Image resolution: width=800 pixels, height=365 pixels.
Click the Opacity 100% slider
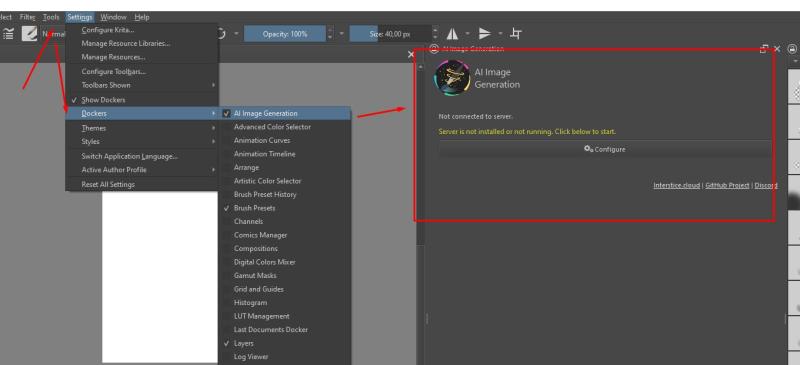tap(285, 34)
